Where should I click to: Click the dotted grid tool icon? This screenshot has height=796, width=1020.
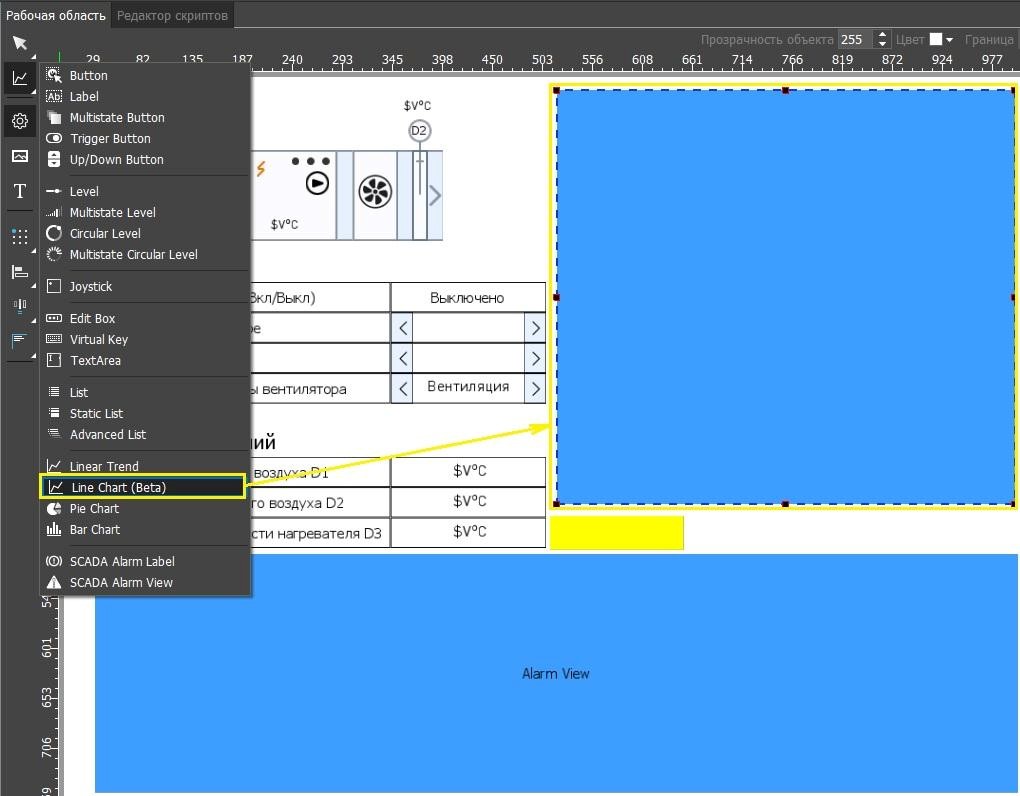(19, 237)
